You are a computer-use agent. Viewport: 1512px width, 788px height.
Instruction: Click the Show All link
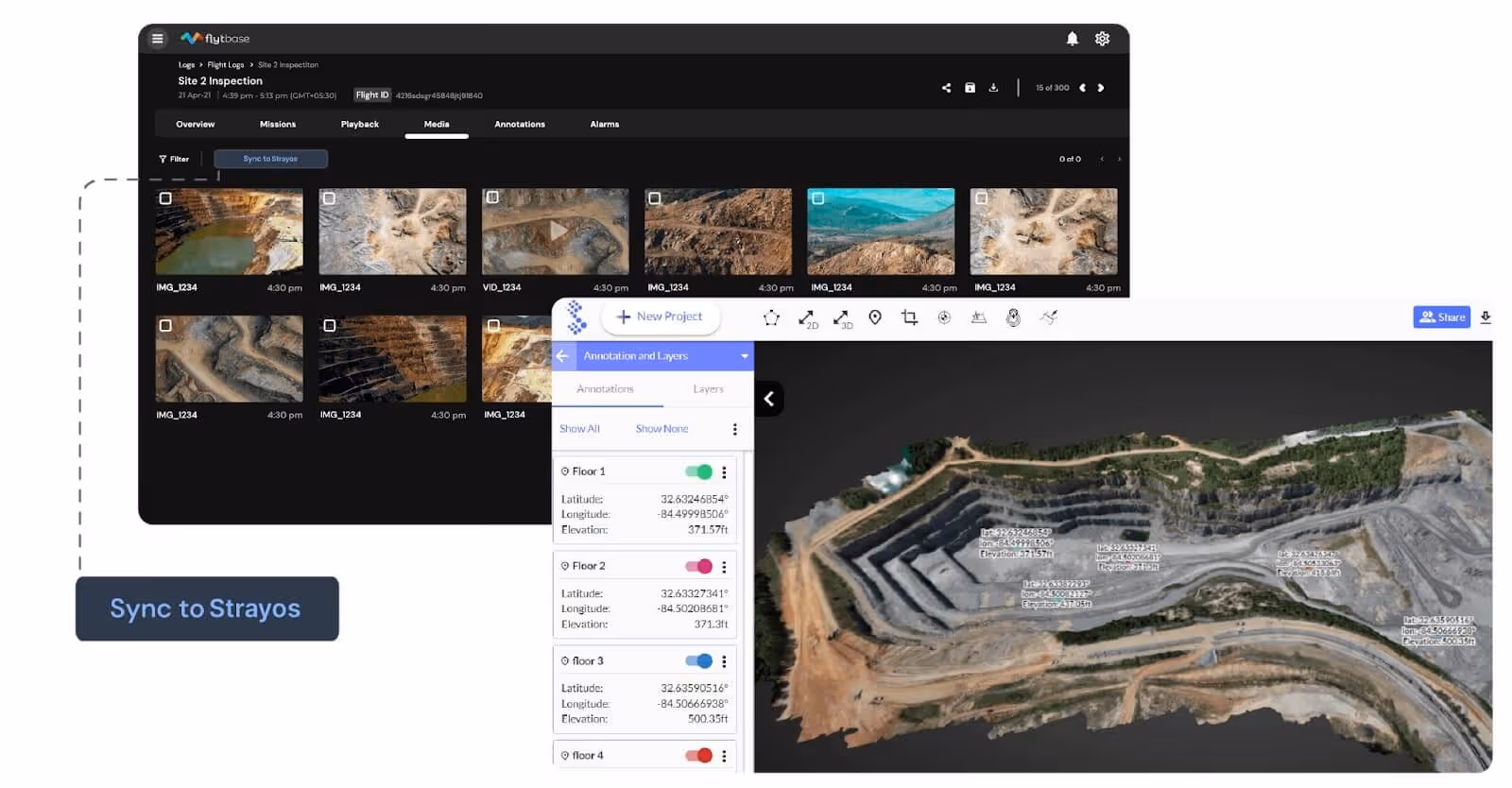[579, 429]
